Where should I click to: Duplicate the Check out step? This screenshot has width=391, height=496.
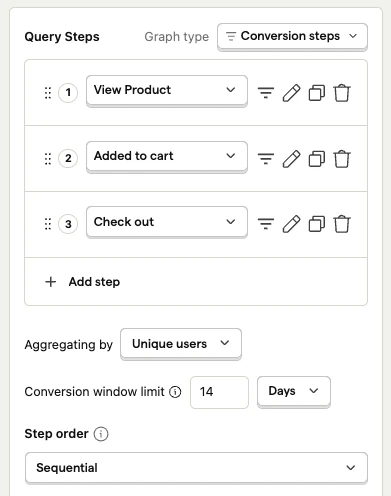[317, 224]
